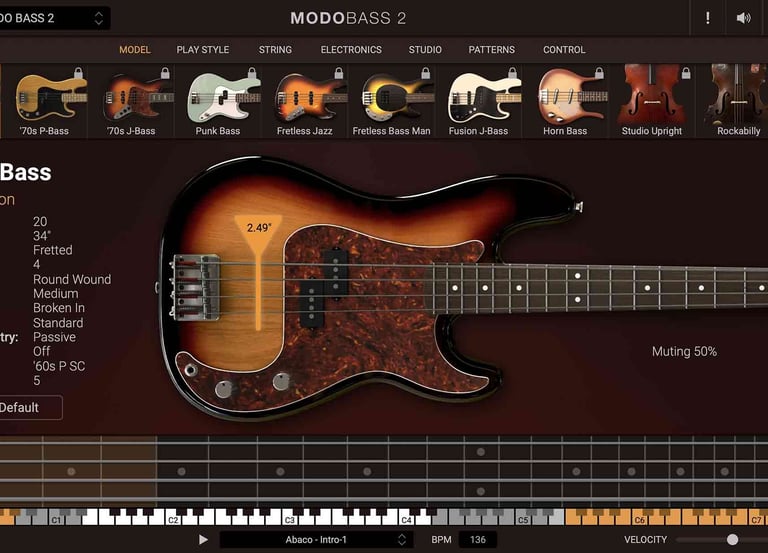Go to the STUDIO tab
The height and width of the screenshot is (553, 768).
(x=425, y=49)
